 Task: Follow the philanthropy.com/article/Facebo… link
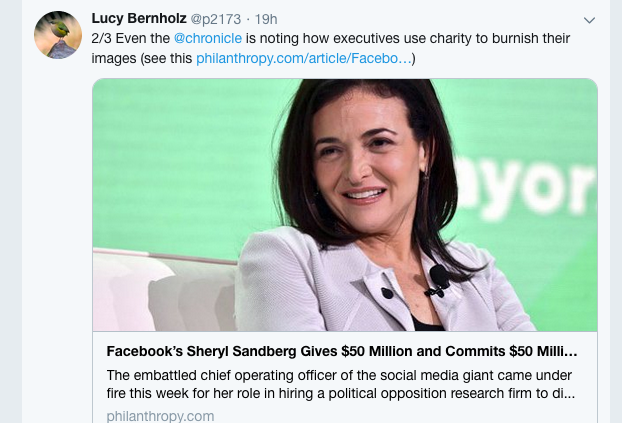[x=303, y=58]
